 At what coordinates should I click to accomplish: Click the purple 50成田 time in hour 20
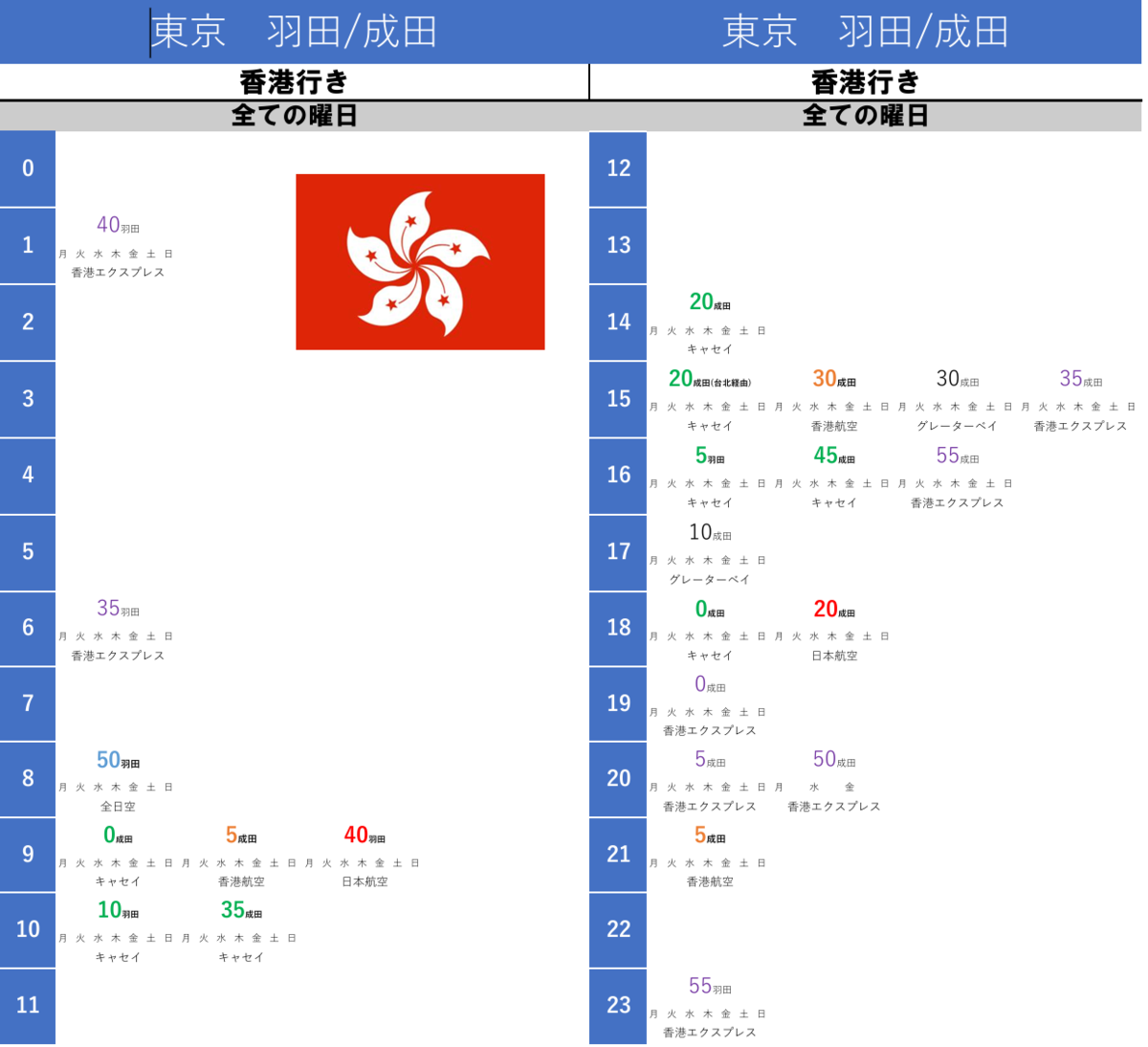pyautogui.click(x=834, y=759)
